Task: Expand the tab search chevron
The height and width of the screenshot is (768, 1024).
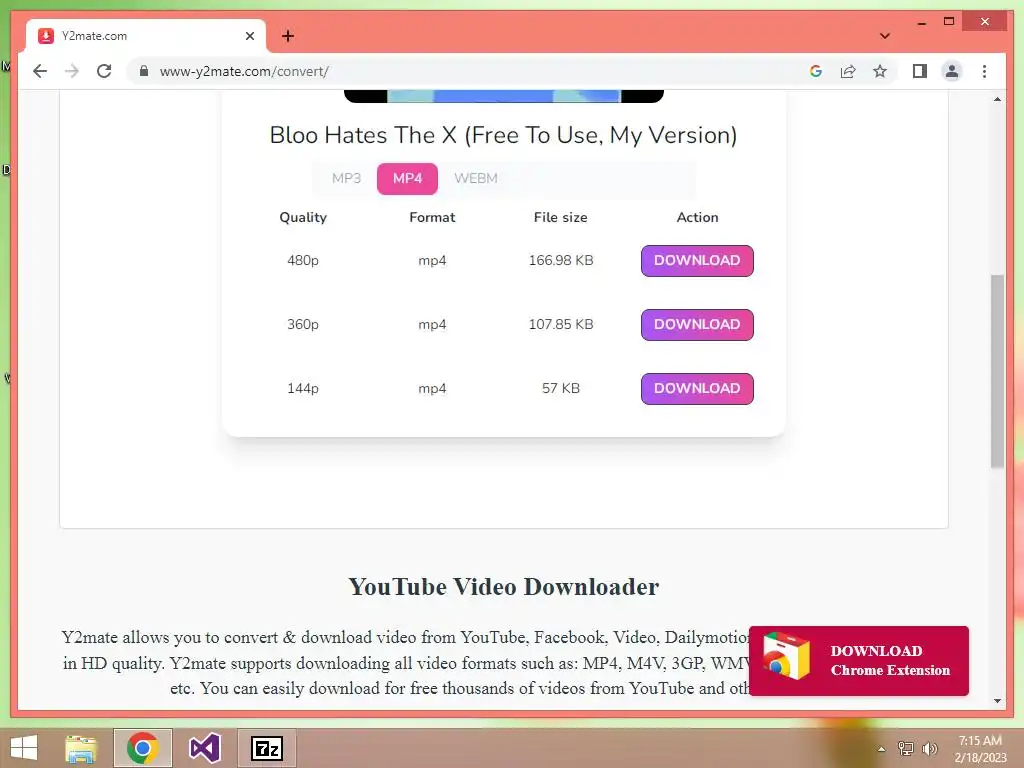Action: click(x=884, y=36)
